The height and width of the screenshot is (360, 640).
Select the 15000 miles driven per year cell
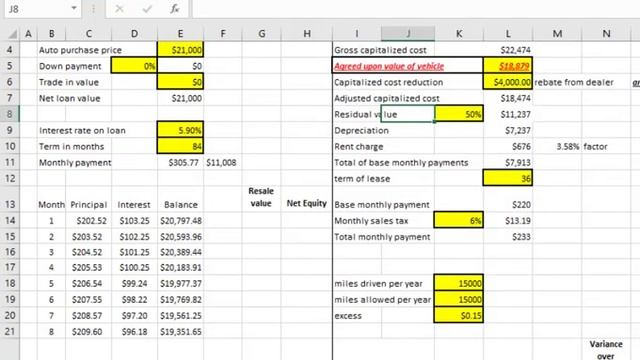pyautogui.click(x=459, y=283)
